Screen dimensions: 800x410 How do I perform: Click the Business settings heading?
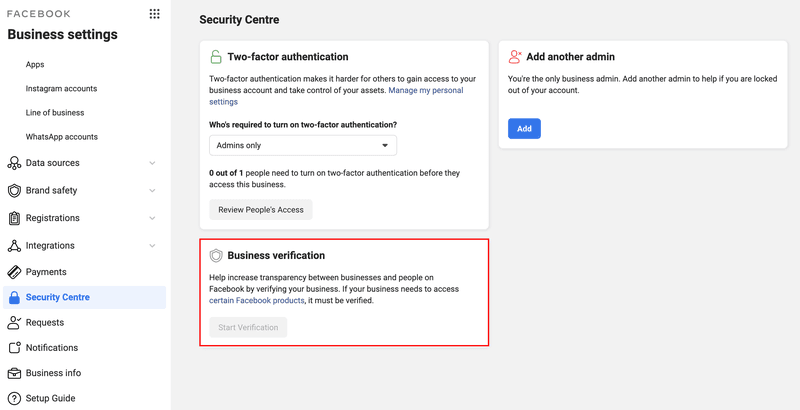62,35
